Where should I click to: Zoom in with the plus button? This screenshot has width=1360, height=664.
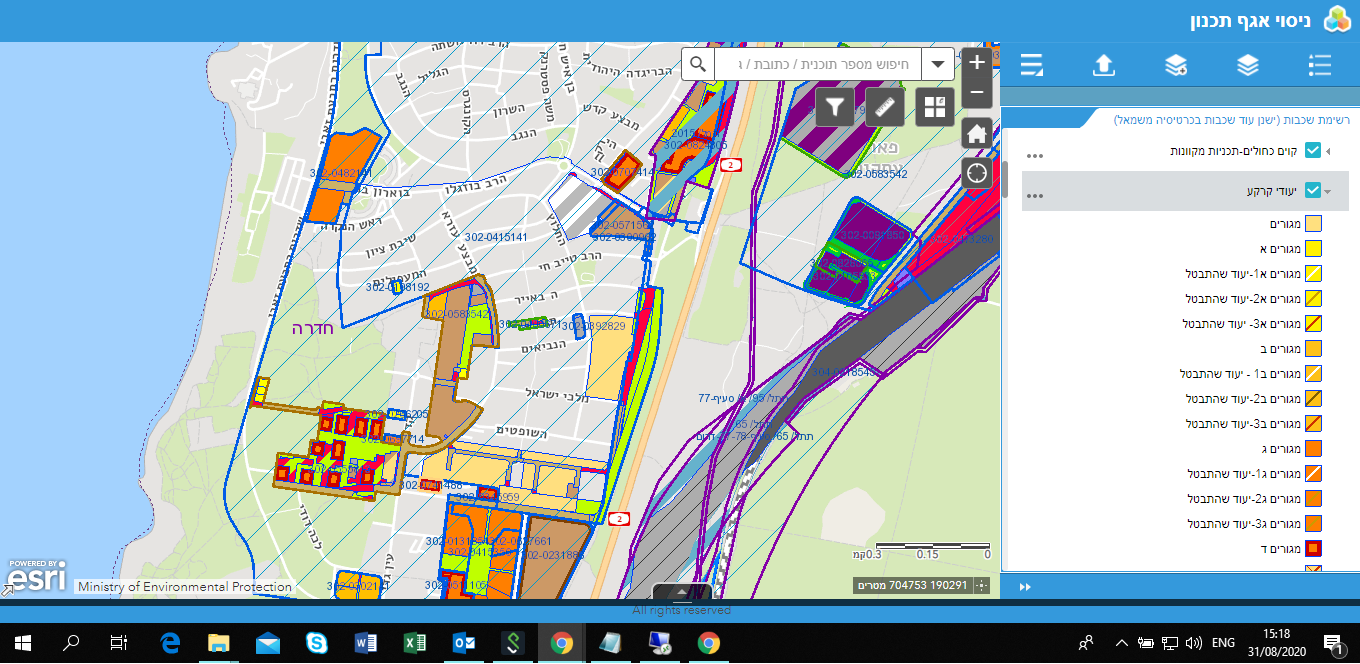point(977,63)
